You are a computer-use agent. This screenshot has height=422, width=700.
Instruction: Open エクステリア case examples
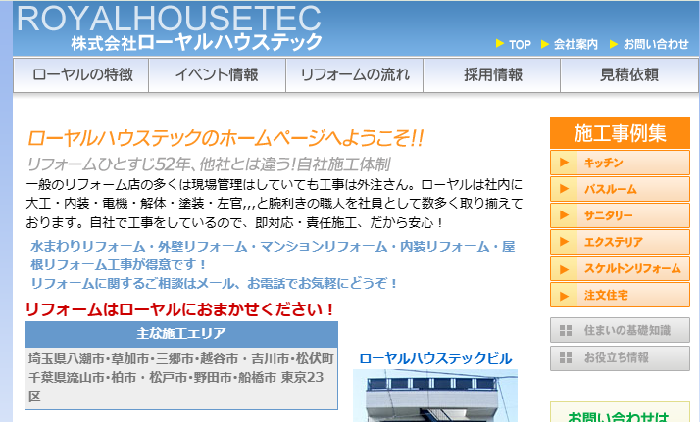(620, 242)
